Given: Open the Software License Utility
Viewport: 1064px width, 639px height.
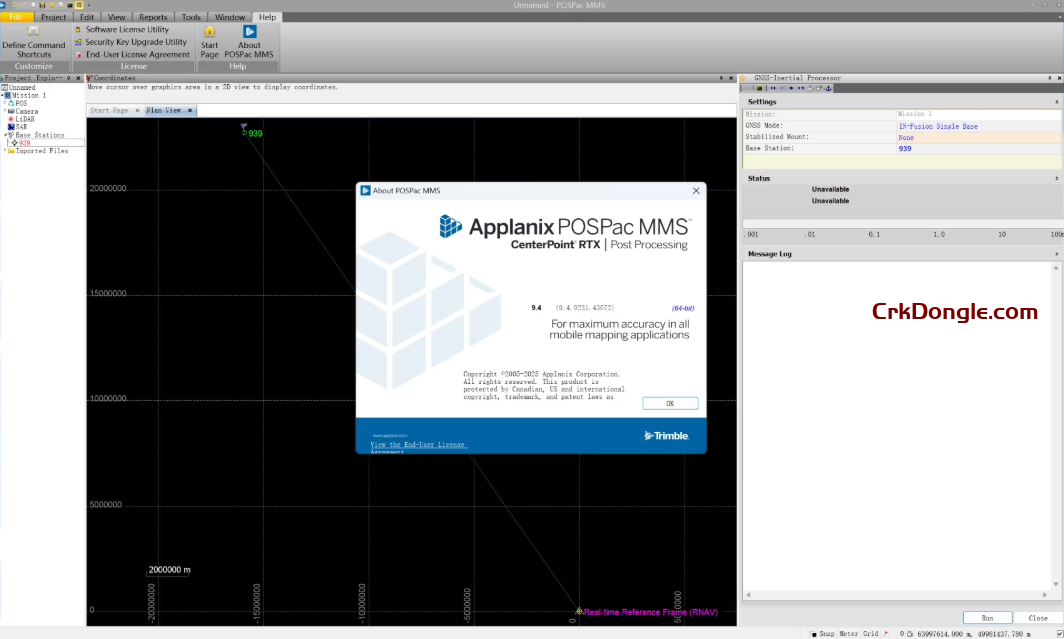Looking at the screenshot, I should pyautogui.click(x=127, y=30).
